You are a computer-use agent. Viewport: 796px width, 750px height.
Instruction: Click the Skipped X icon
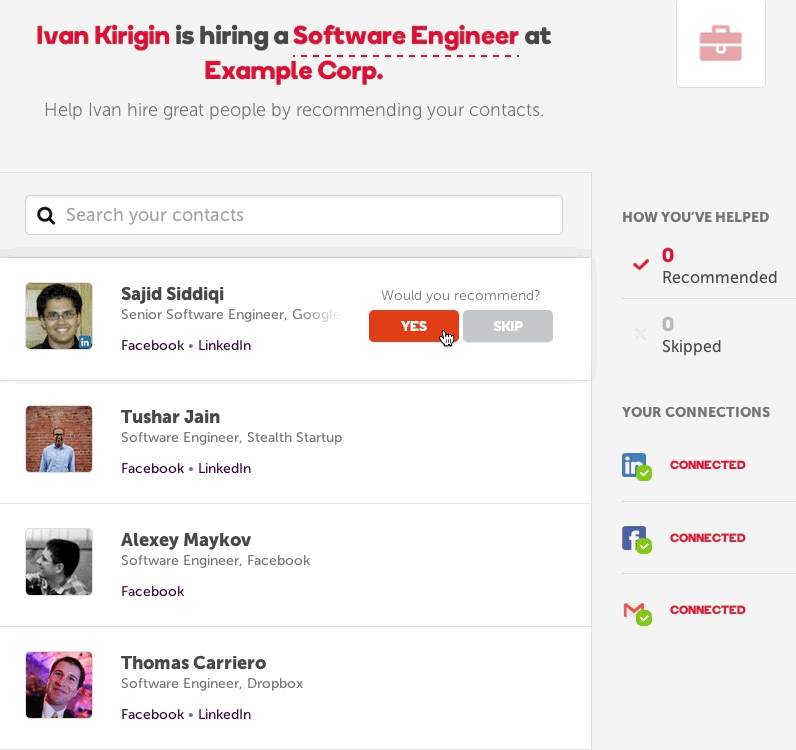coord(641,334)
